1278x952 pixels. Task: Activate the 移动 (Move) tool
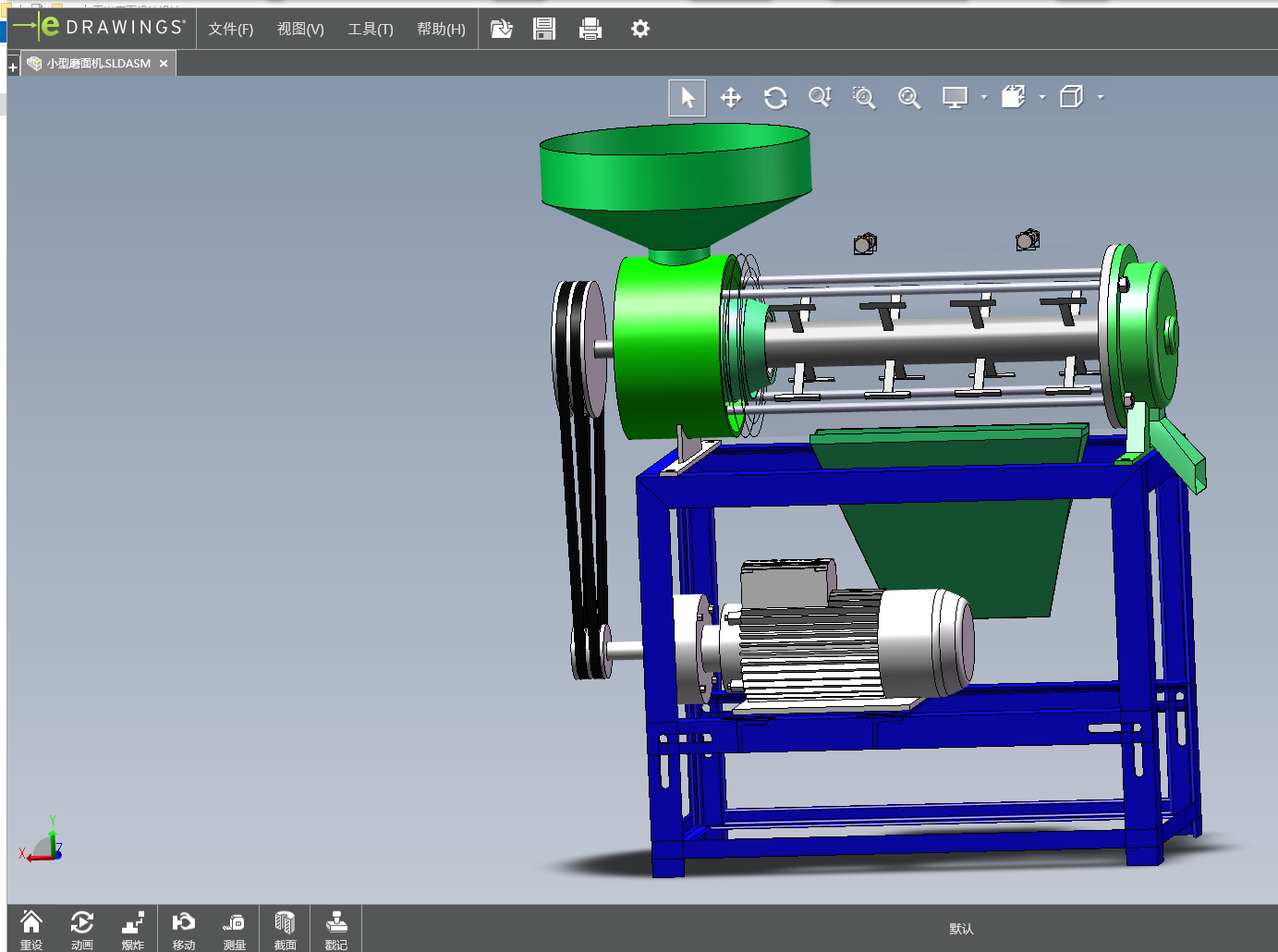click(184, 930)
